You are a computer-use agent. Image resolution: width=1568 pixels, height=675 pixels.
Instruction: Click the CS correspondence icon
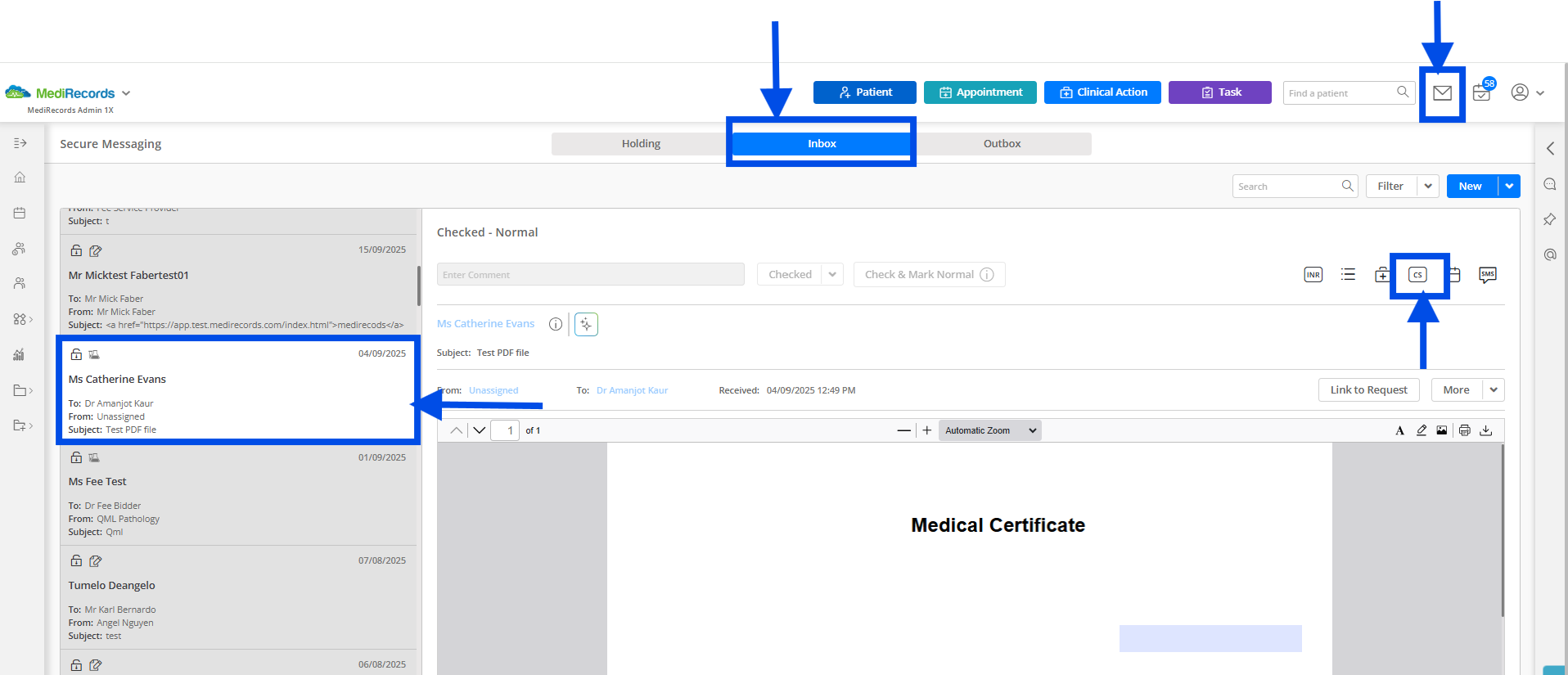coord(1417,275)
